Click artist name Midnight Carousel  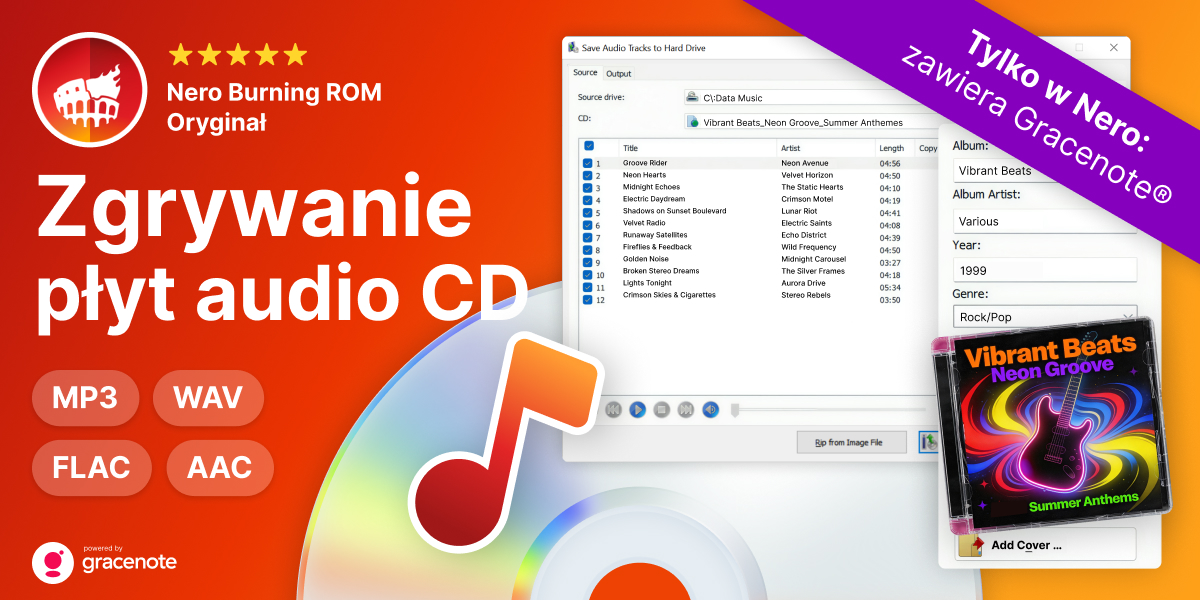point(814,261)
